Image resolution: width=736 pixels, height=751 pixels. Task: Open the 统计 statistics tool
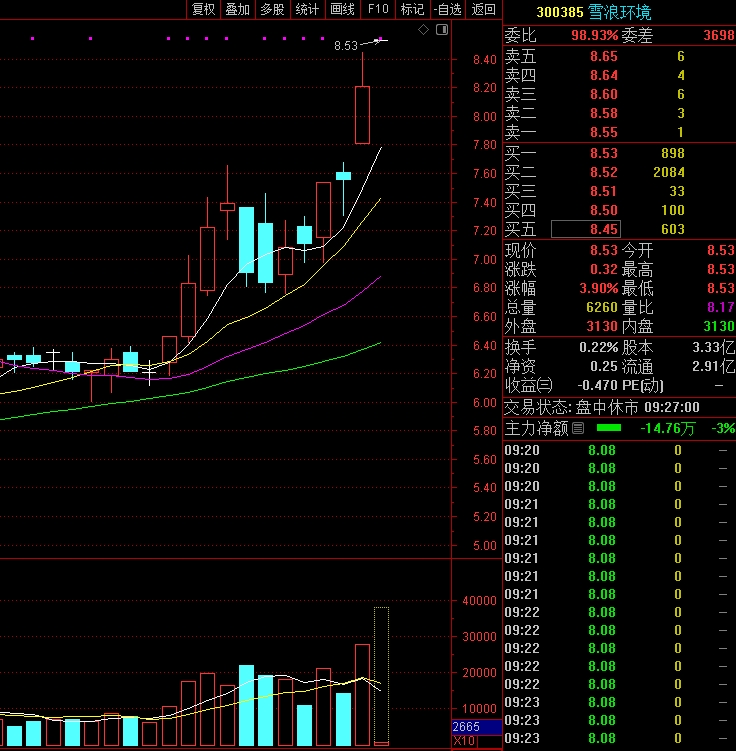307,9
